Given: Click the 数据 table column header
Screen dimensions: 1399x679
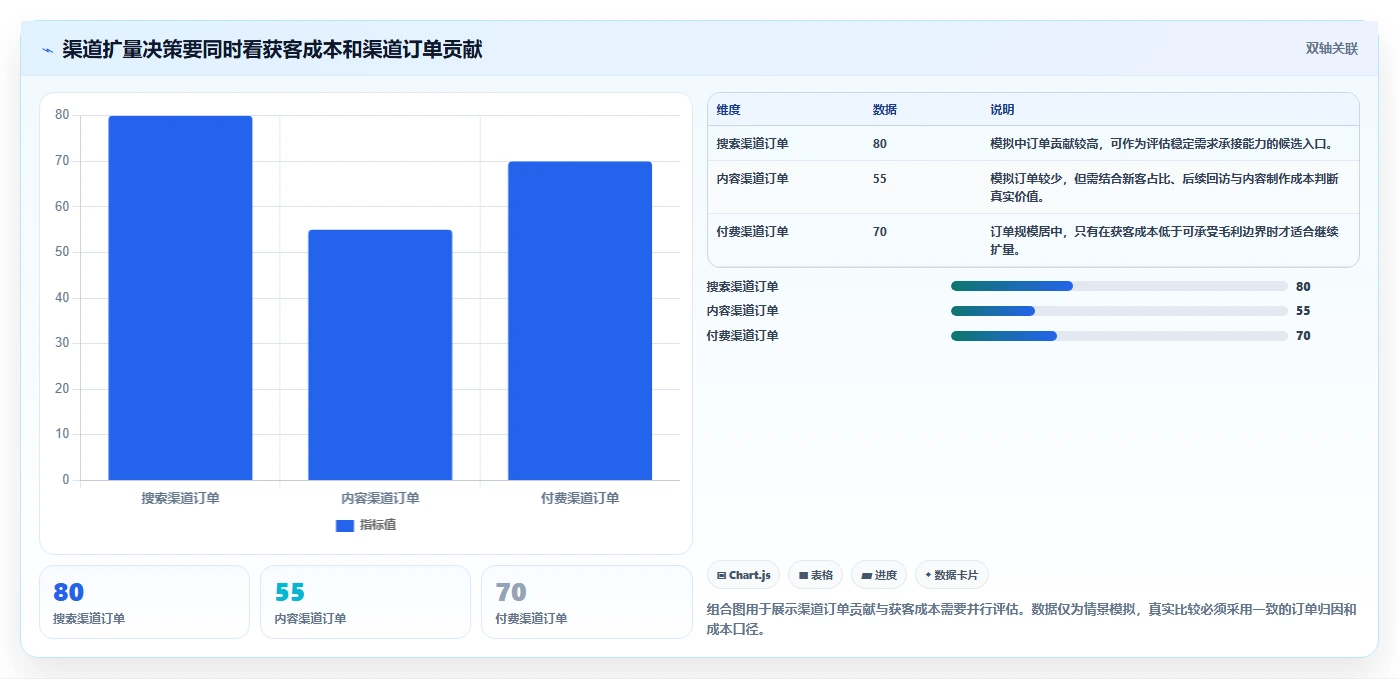Looking at the screenshot, I should click(884, 110).
